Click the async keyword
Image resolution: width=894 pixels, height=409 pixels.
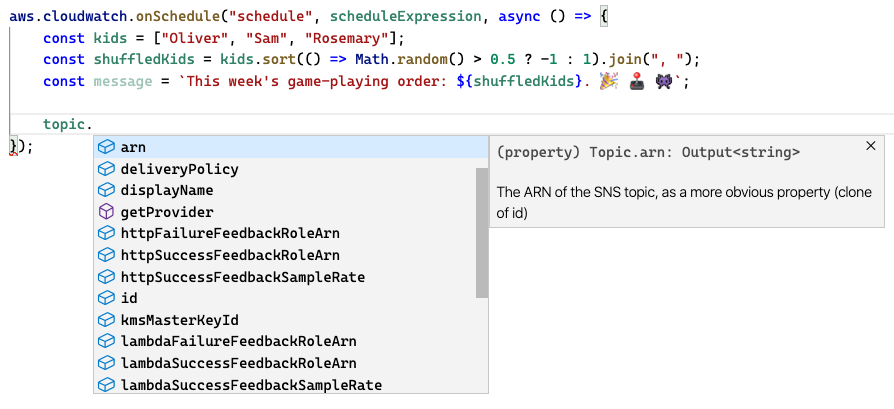coord(519,17)
